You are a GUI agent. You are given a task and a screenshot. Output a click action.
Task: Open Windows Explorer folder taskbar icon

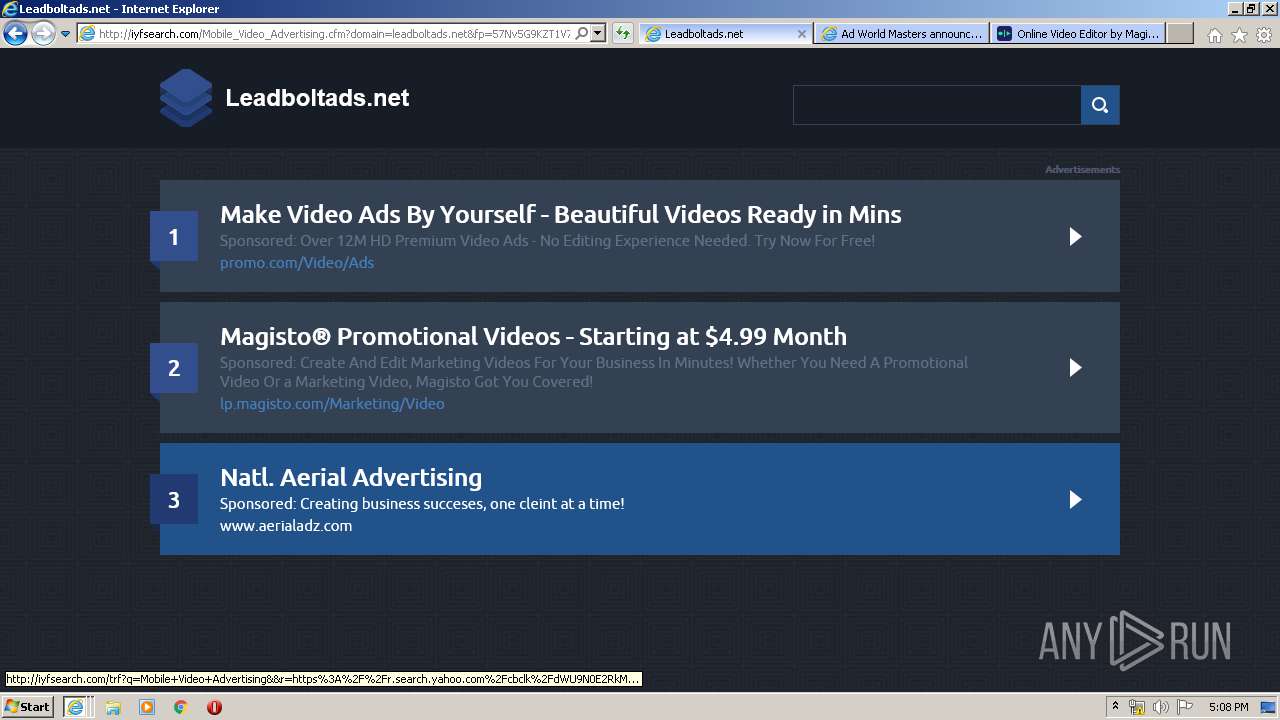(113, 707)
